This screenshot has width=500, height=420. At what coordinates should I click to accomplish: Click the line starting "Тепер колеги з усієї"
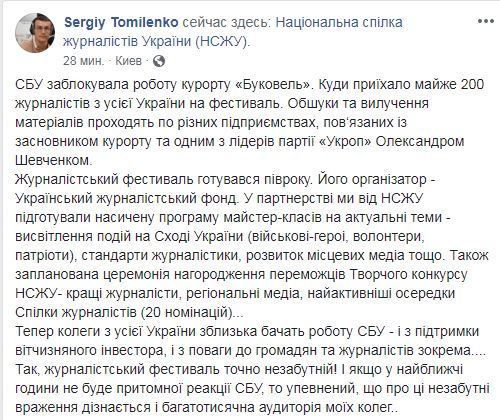247,331
